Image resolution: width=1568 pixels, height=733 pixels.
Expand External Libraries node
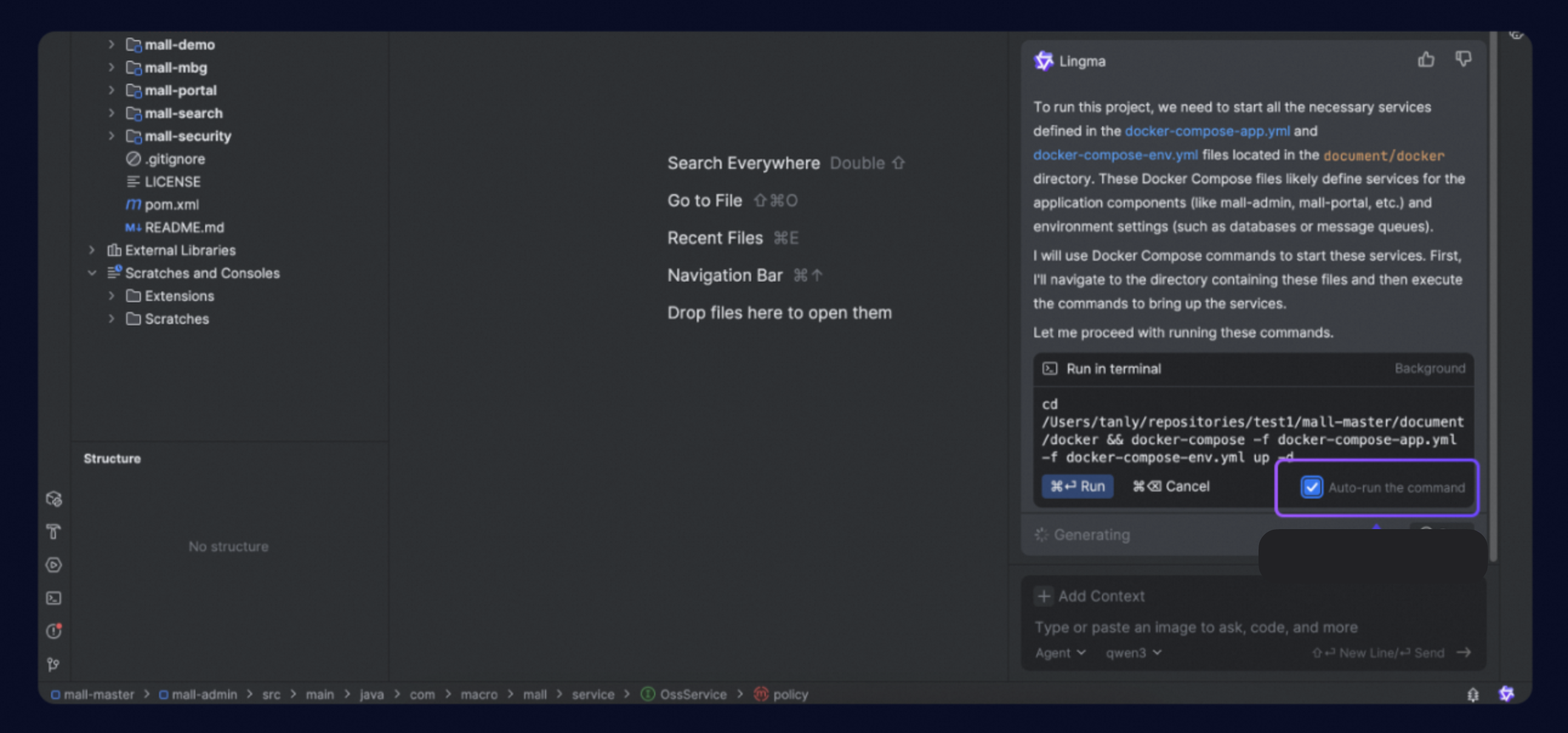92,250
